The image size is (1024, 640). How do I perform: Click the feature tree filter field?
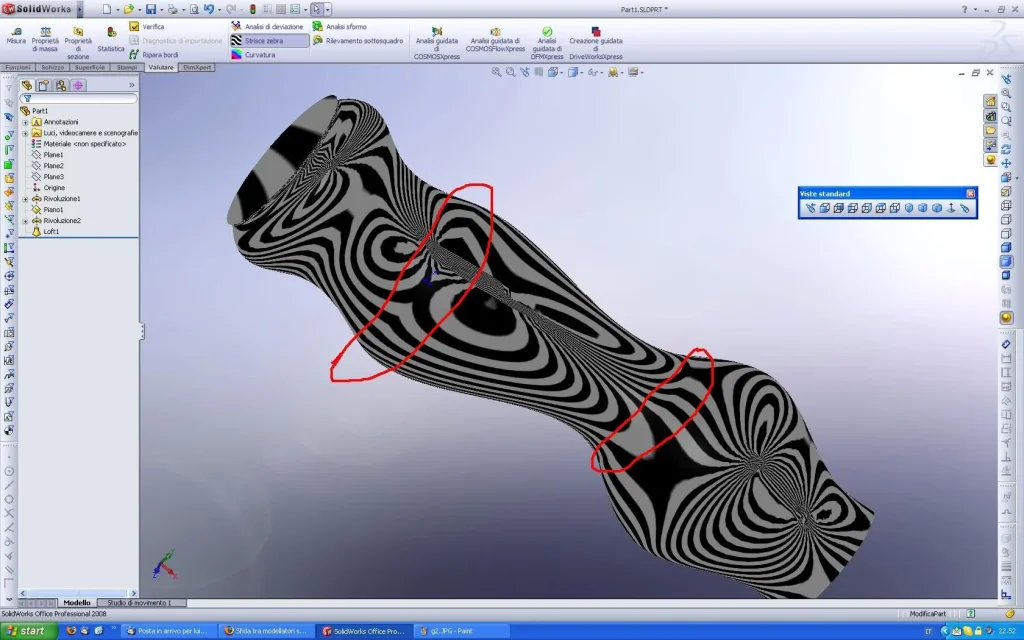[79, 99]
